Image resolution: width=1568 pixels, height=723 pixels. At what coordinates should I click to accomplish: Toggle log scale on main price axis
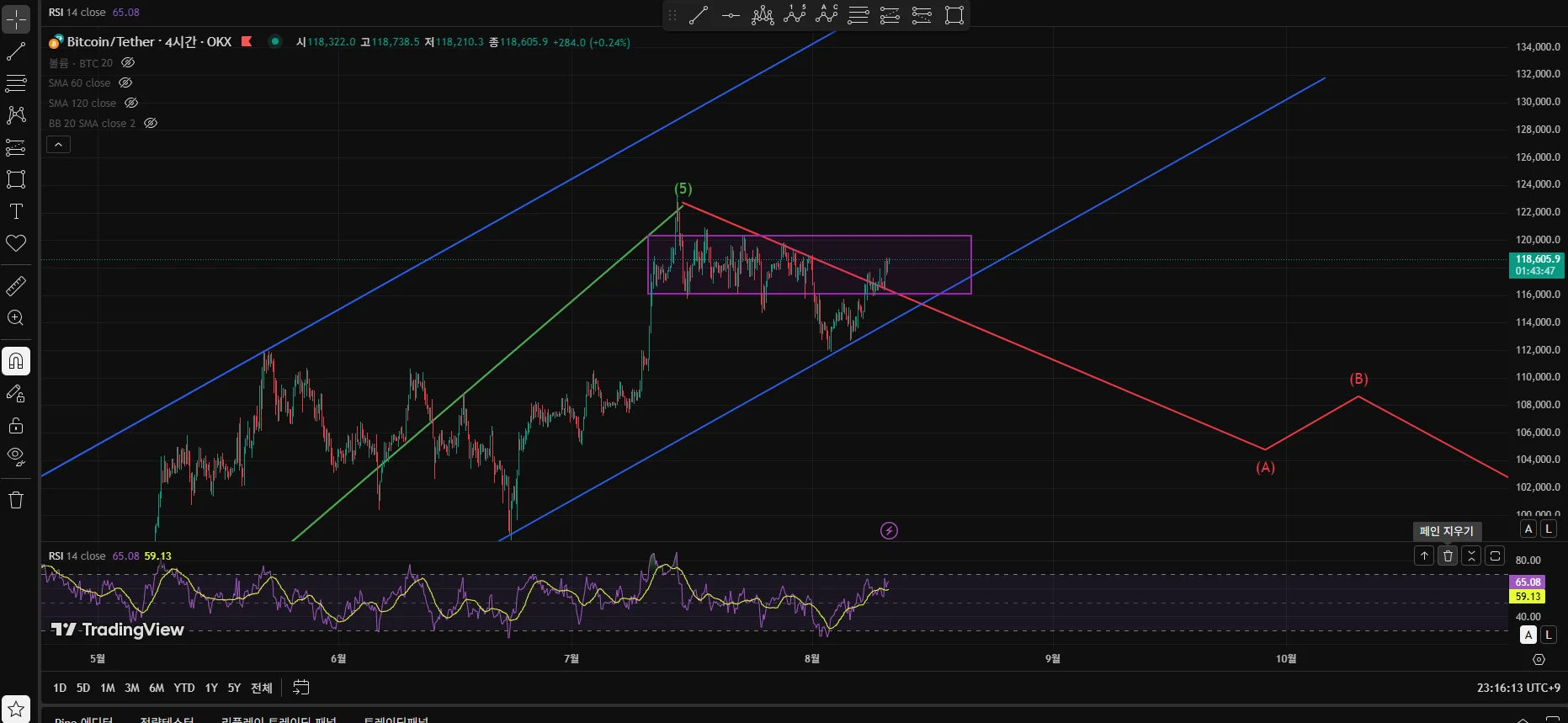click(x=1548, y=529)
